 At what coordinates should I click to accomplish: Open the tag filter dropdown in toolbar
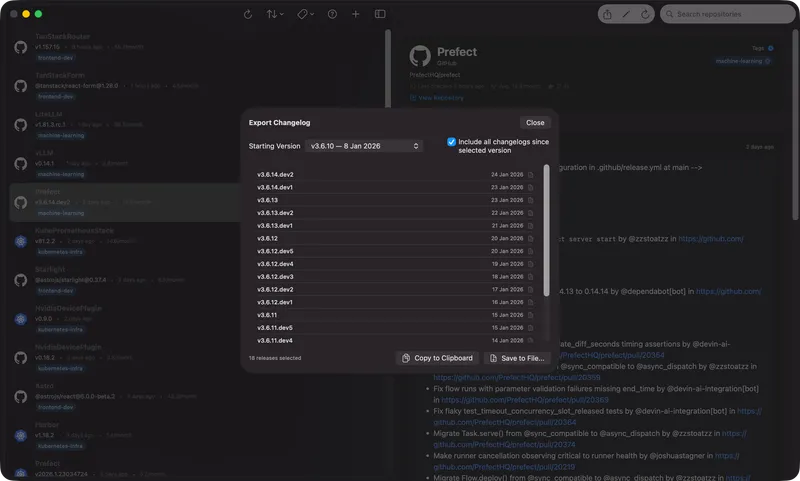tap(306, 14)
